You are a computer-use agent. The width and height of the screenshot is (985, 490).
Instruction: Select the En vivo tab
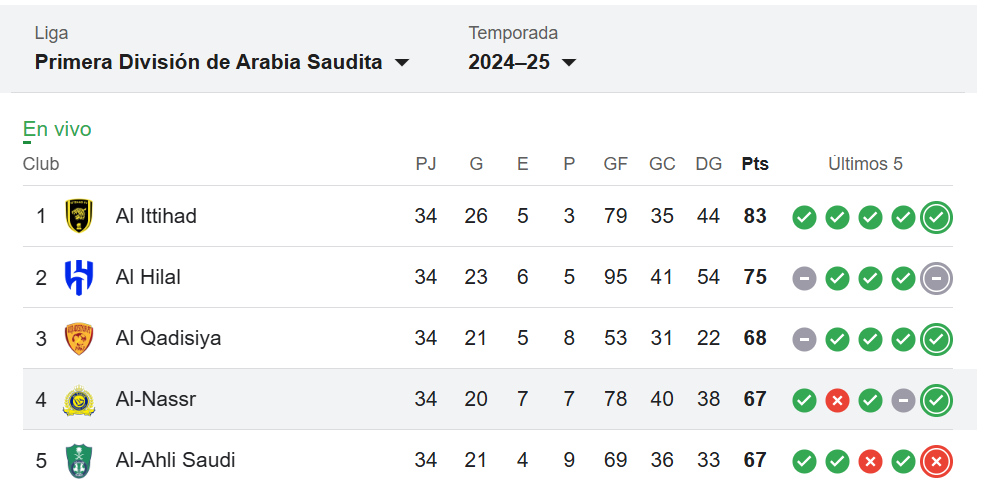tap(57, 129)
